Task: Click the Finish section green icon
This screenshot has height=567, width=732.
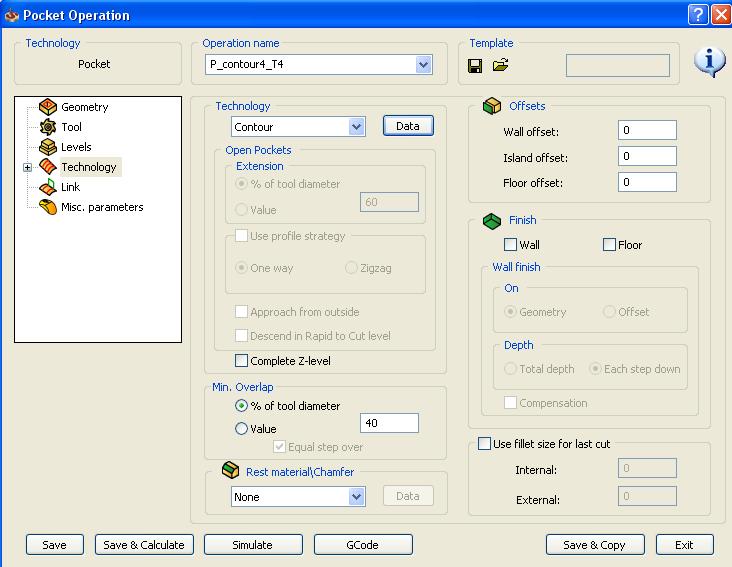Action: pyautogui.click(x=492, y=221)
